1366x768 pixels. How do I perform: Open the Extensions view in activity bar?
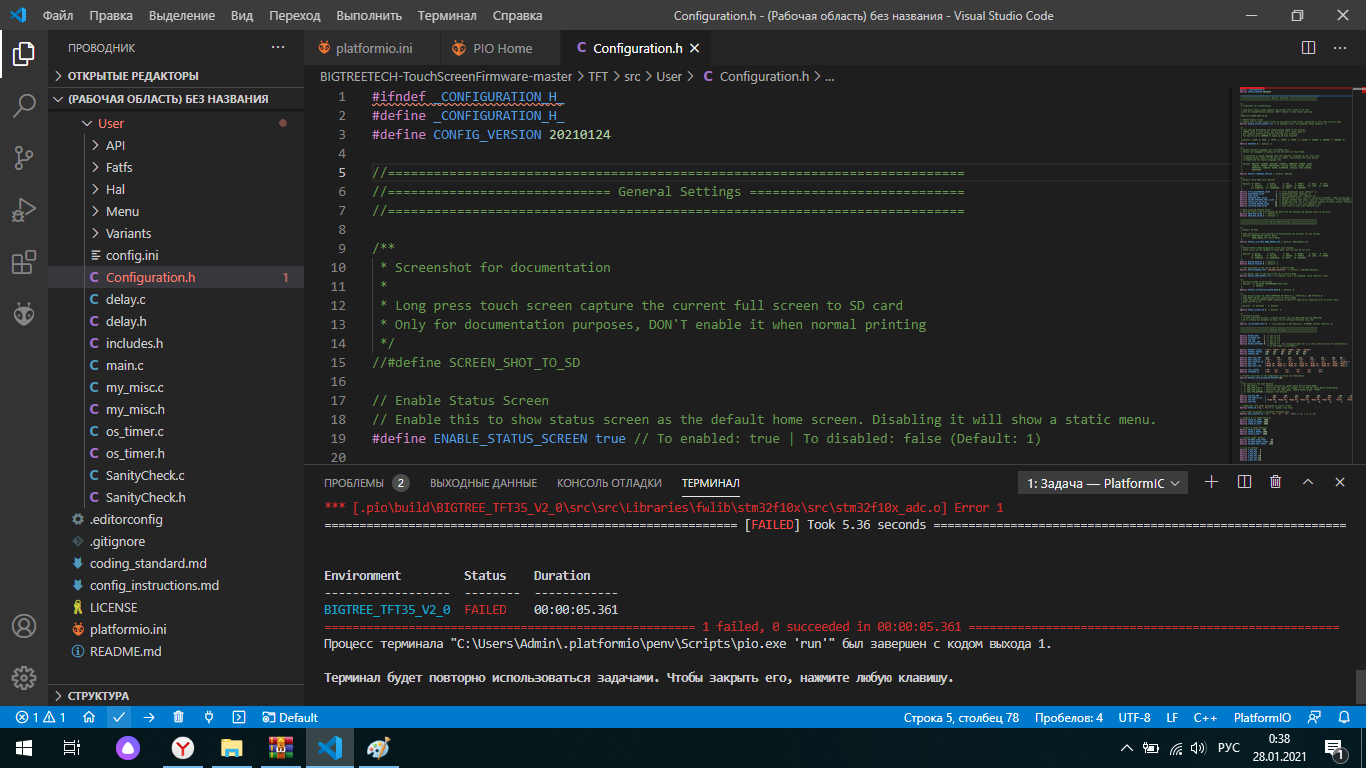24,263
